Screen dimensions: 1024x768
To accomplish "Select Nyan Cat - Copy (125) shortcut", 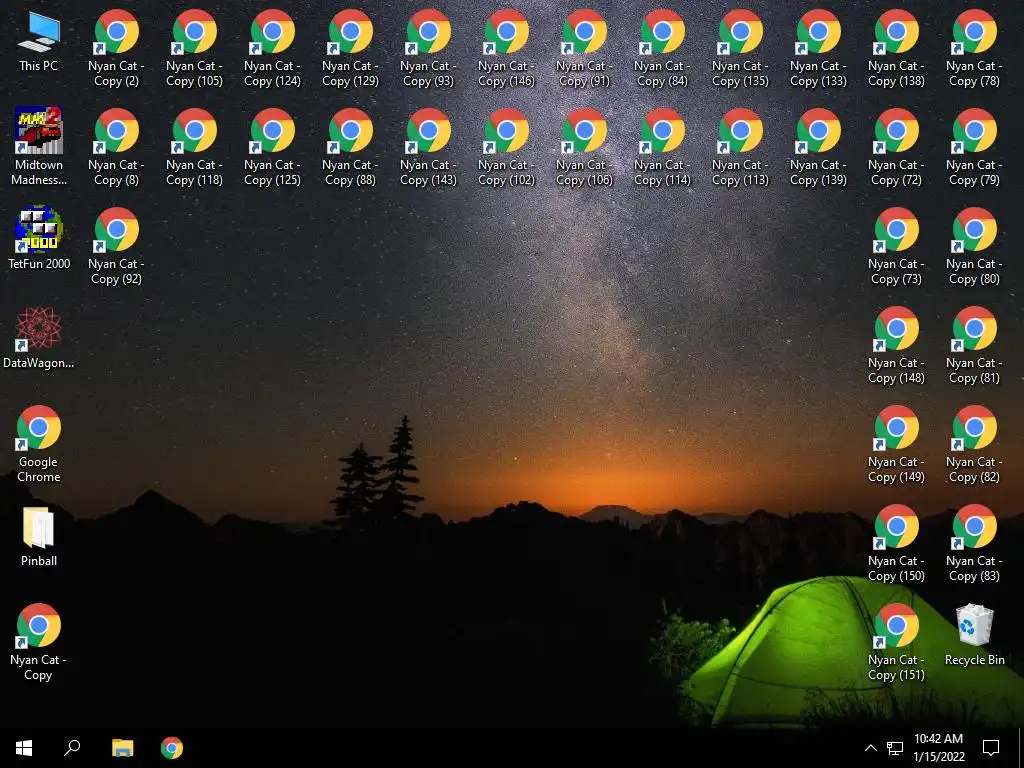I will (272, 148).
